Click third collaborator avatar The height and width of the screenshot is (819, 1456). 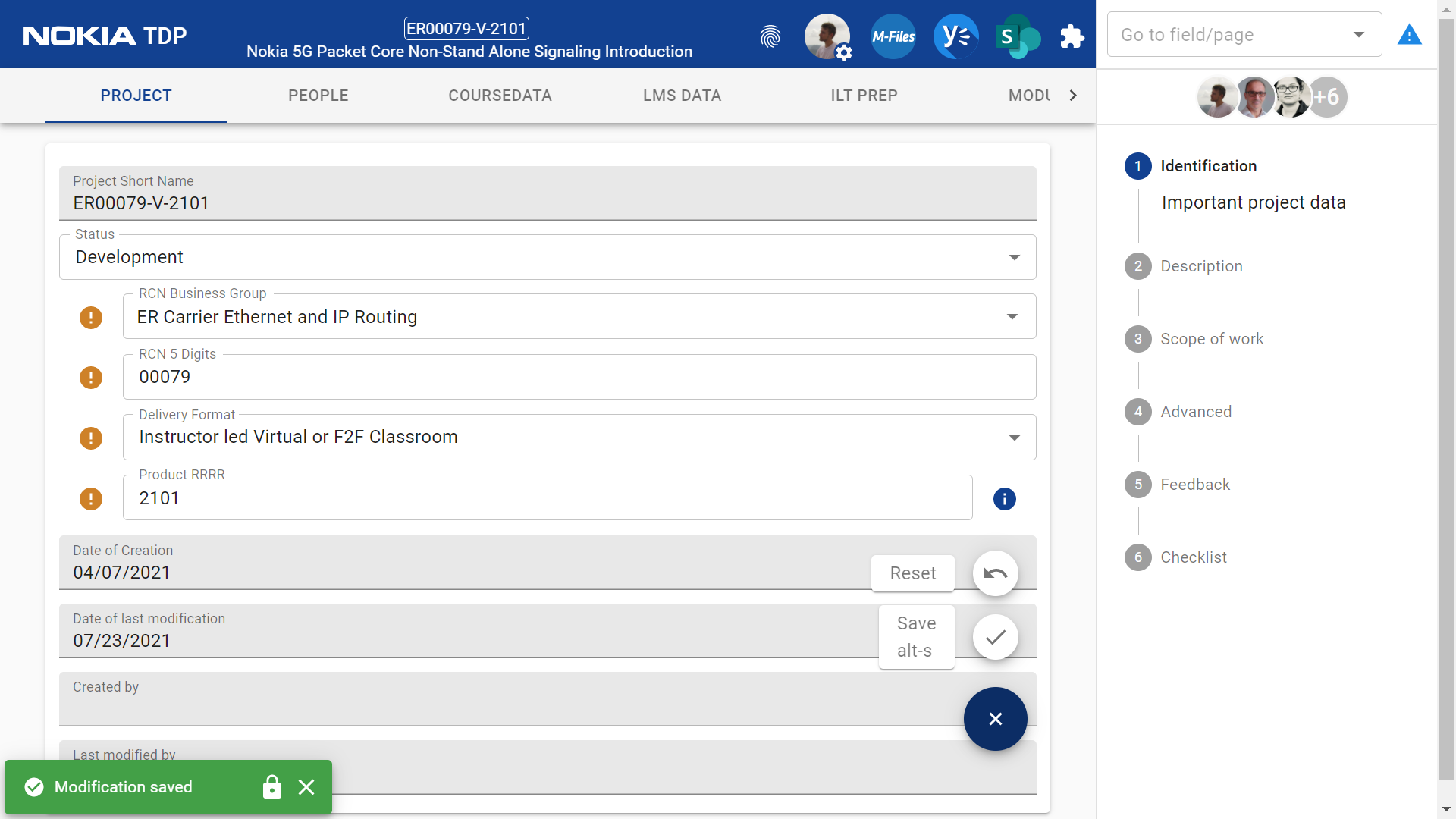(1291, 97)
